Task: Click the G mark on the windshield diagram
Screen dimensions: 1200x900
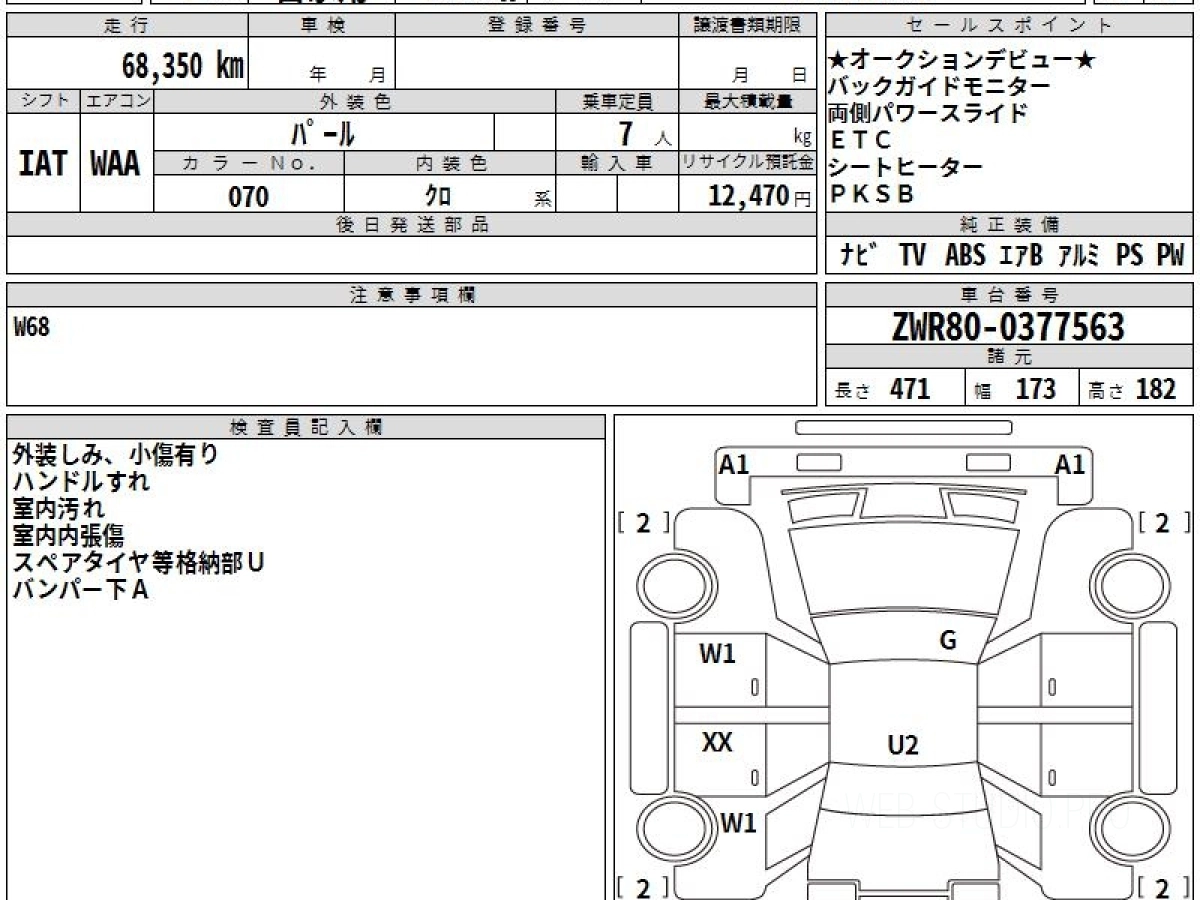Action: tap(948, 641)
